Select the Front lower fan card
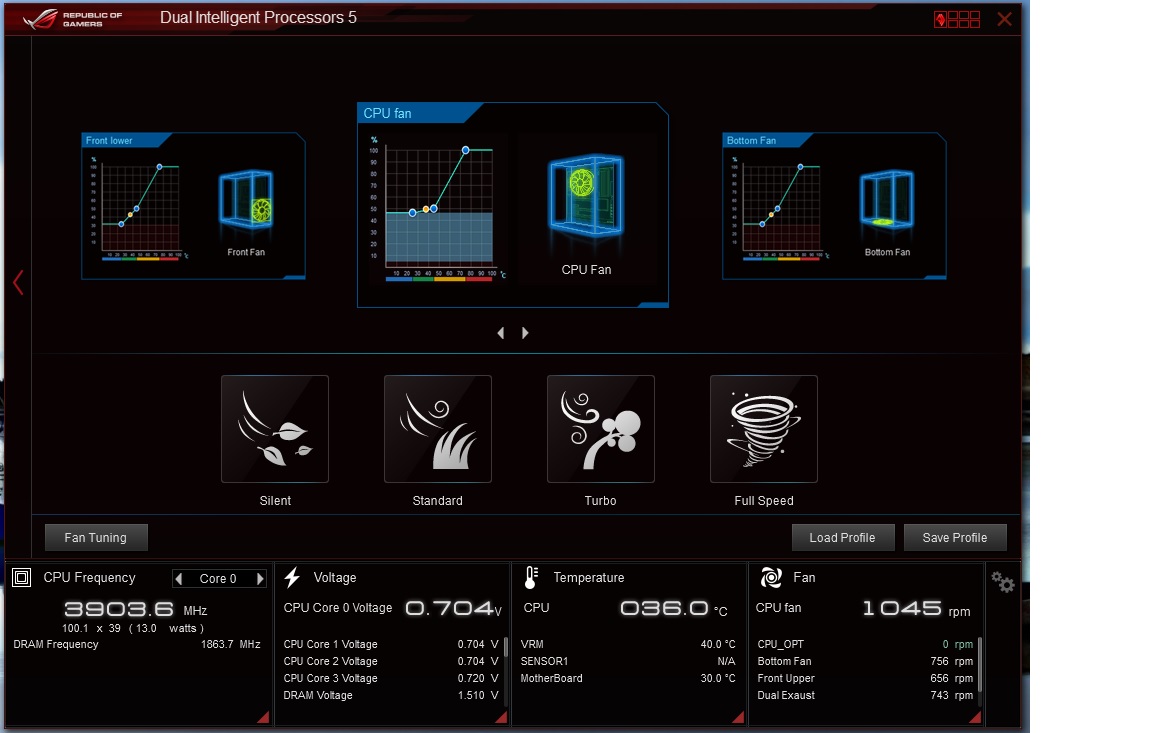 [193, 206]
